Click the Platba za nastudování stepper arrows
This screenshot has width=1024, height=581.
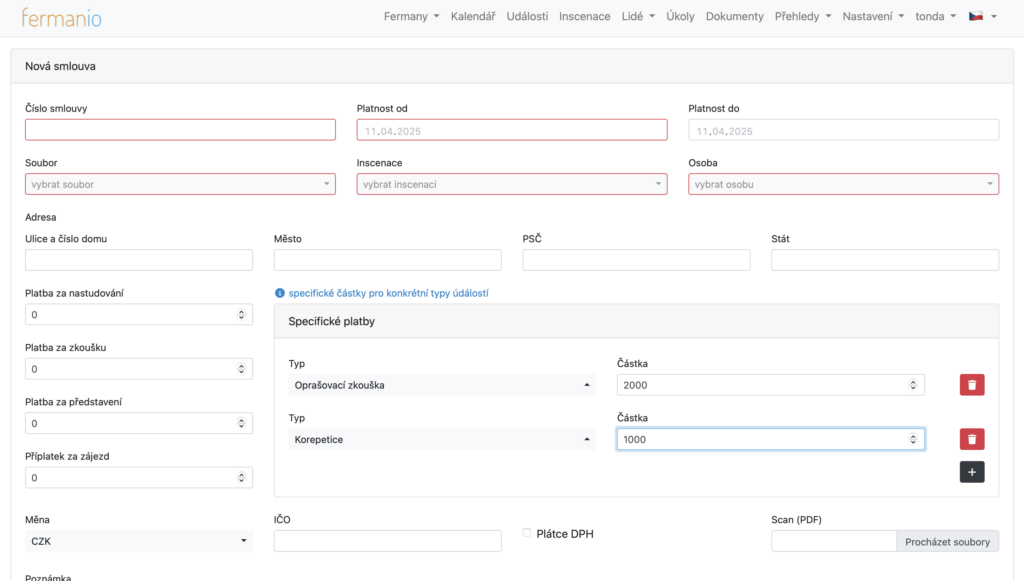click(241, 315)
